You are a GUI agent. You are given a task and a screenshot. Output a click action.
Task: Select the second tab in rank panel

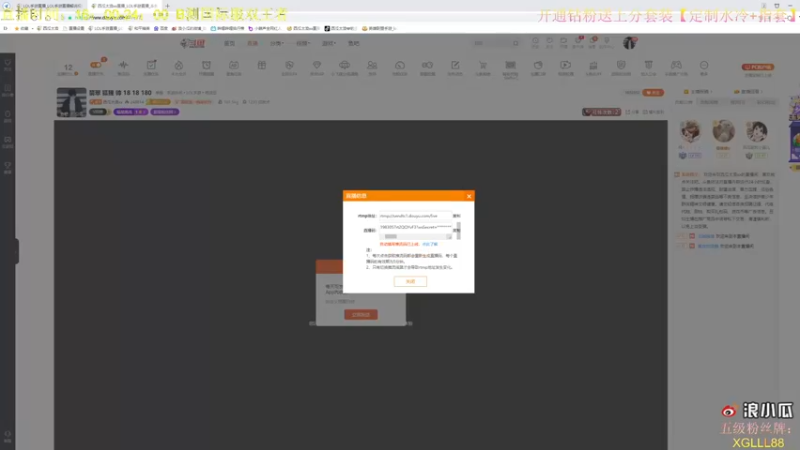(x=709, y=102)
